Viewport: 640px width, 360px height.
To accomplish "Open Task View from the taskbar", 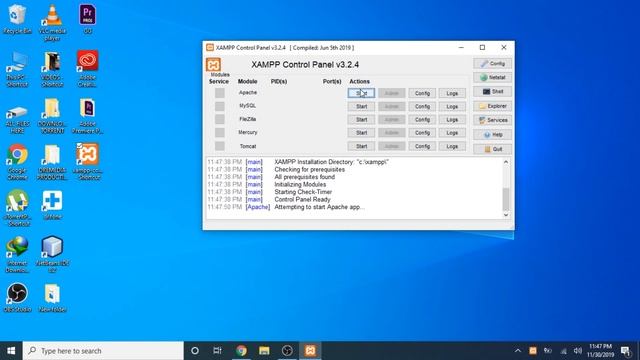I will [x=218, y=351].
